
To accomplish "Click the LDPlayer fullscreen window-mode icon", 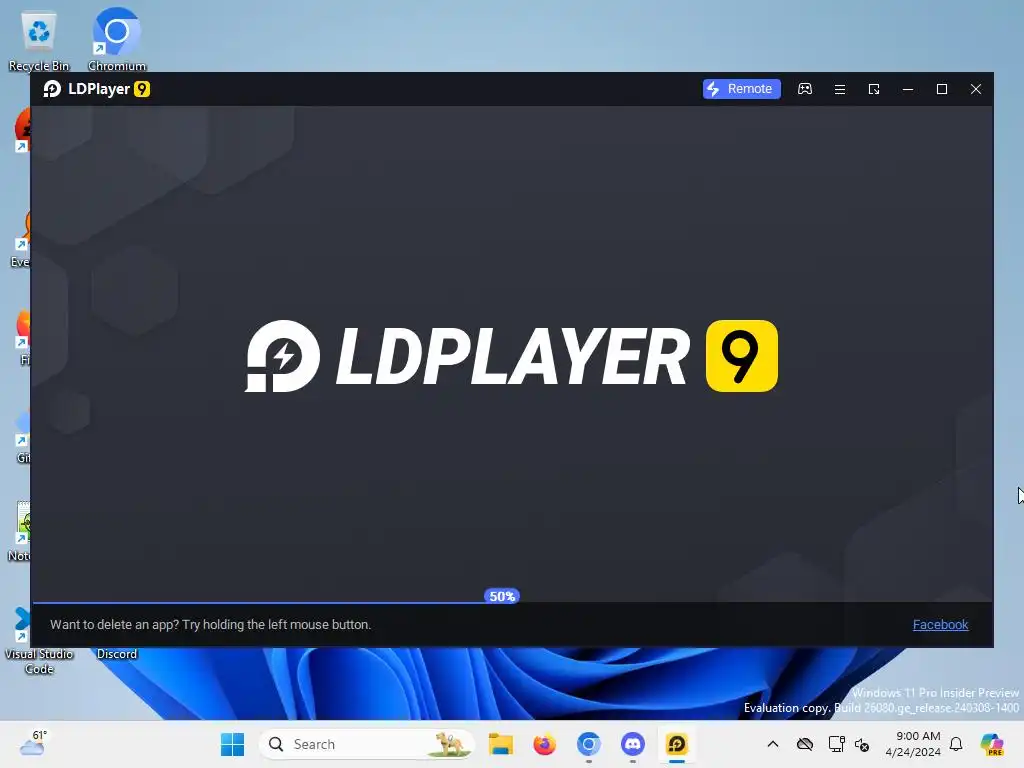I will pos(874,89).
